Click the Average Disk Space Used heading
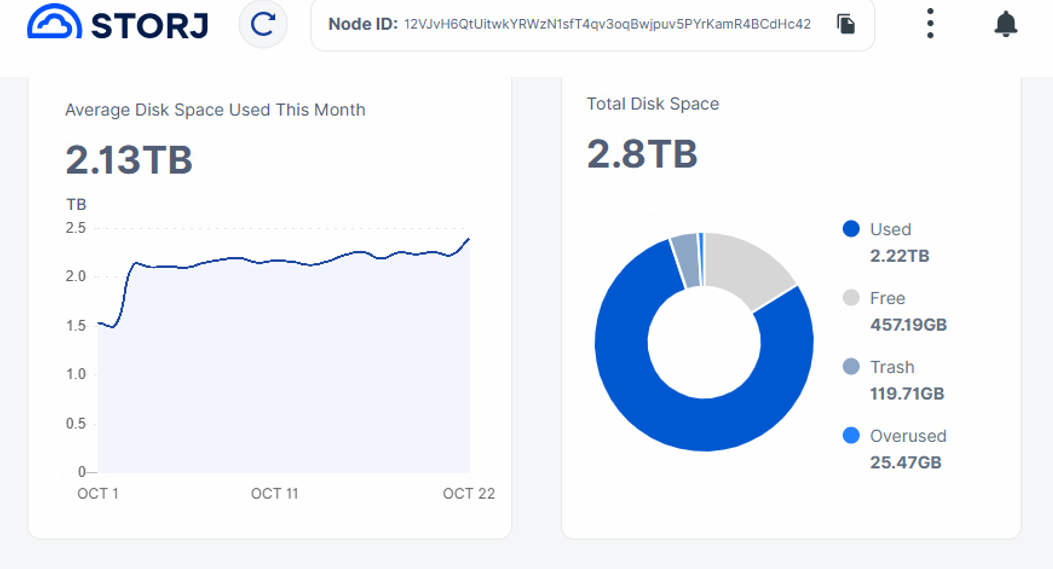 [215, 110]
